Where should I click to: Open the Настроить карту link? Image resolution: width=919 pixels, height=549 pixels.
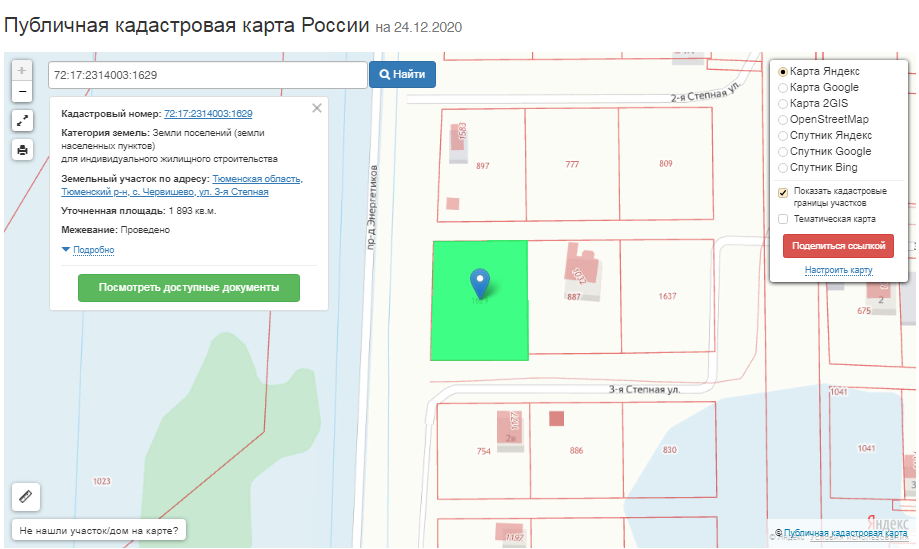click(x=839, y=270)
